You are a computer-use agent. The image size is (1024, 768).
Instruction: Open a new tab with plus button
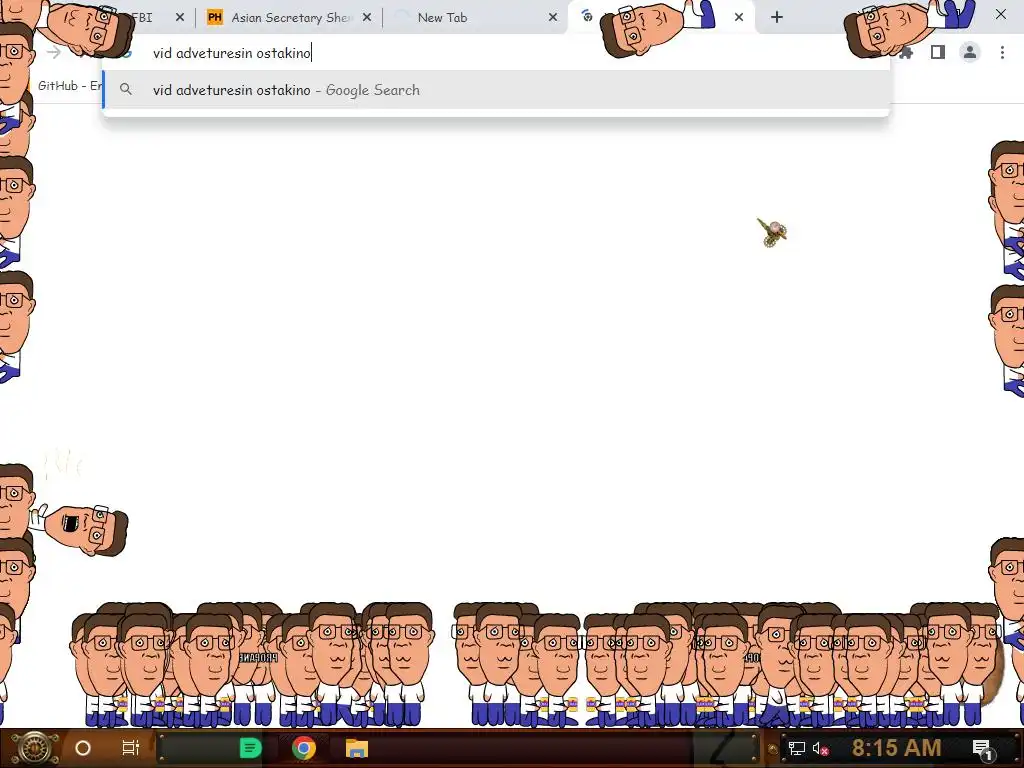click(776, 18)
